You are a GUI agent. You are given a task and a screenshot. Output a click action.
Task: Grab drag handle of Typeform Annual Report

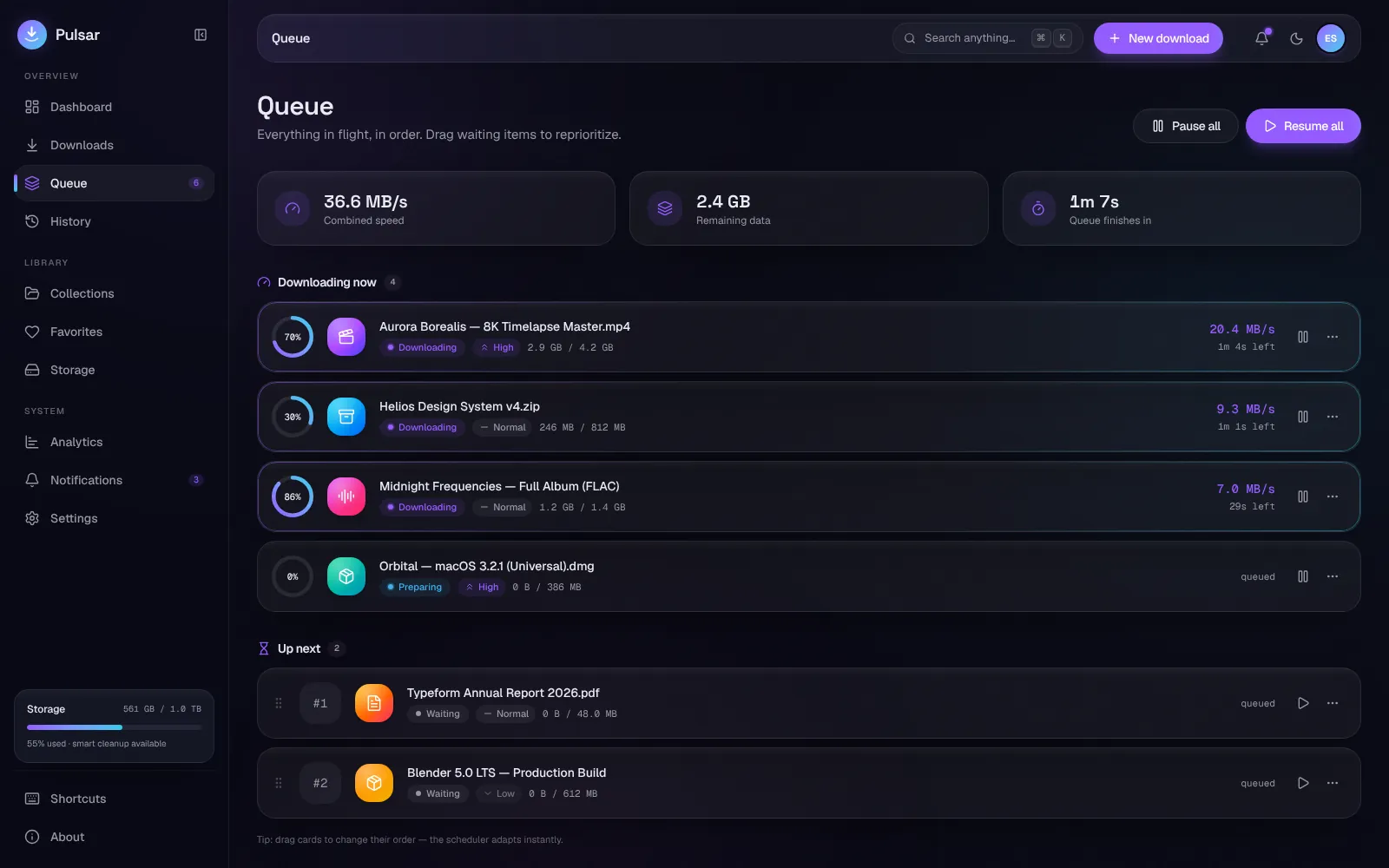point(279,703)
